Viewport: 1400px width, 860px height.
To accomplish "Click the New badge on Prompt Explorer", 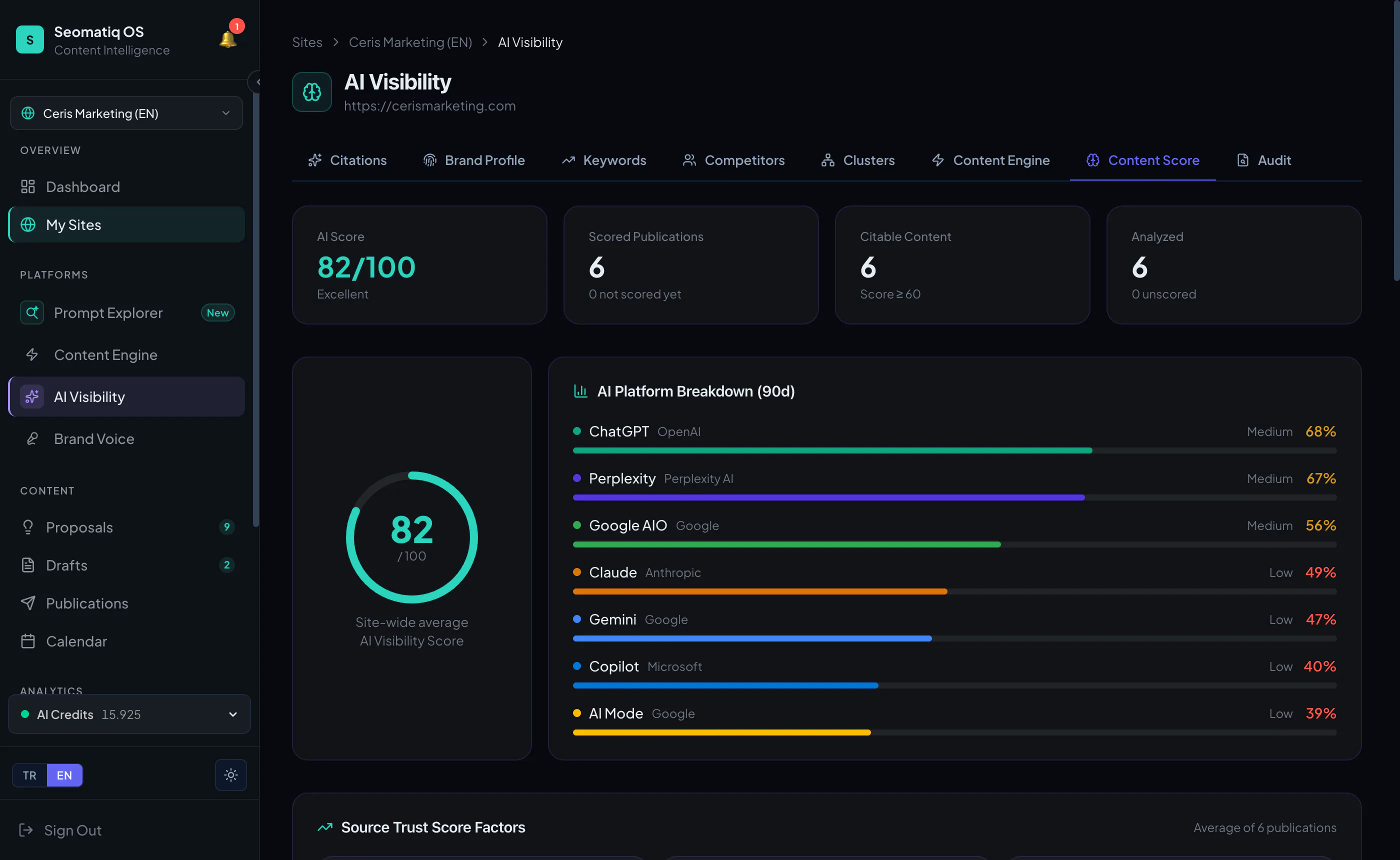I will (218, 313).
